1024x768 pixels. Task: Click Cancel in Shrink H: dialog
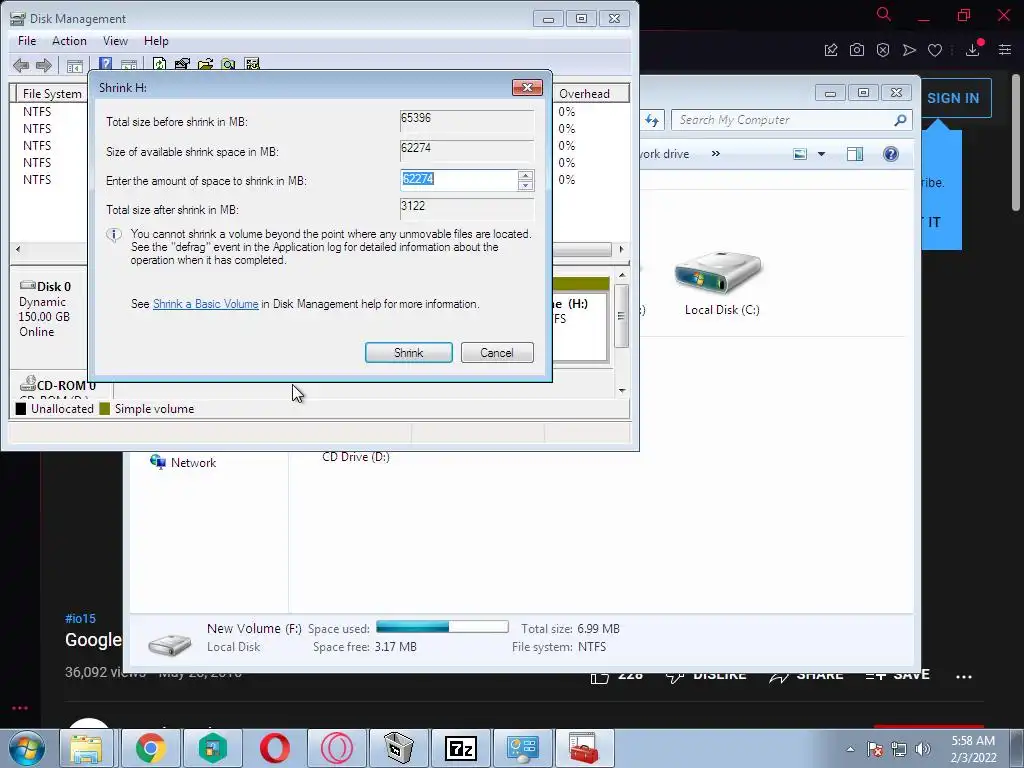pos(497,353)
